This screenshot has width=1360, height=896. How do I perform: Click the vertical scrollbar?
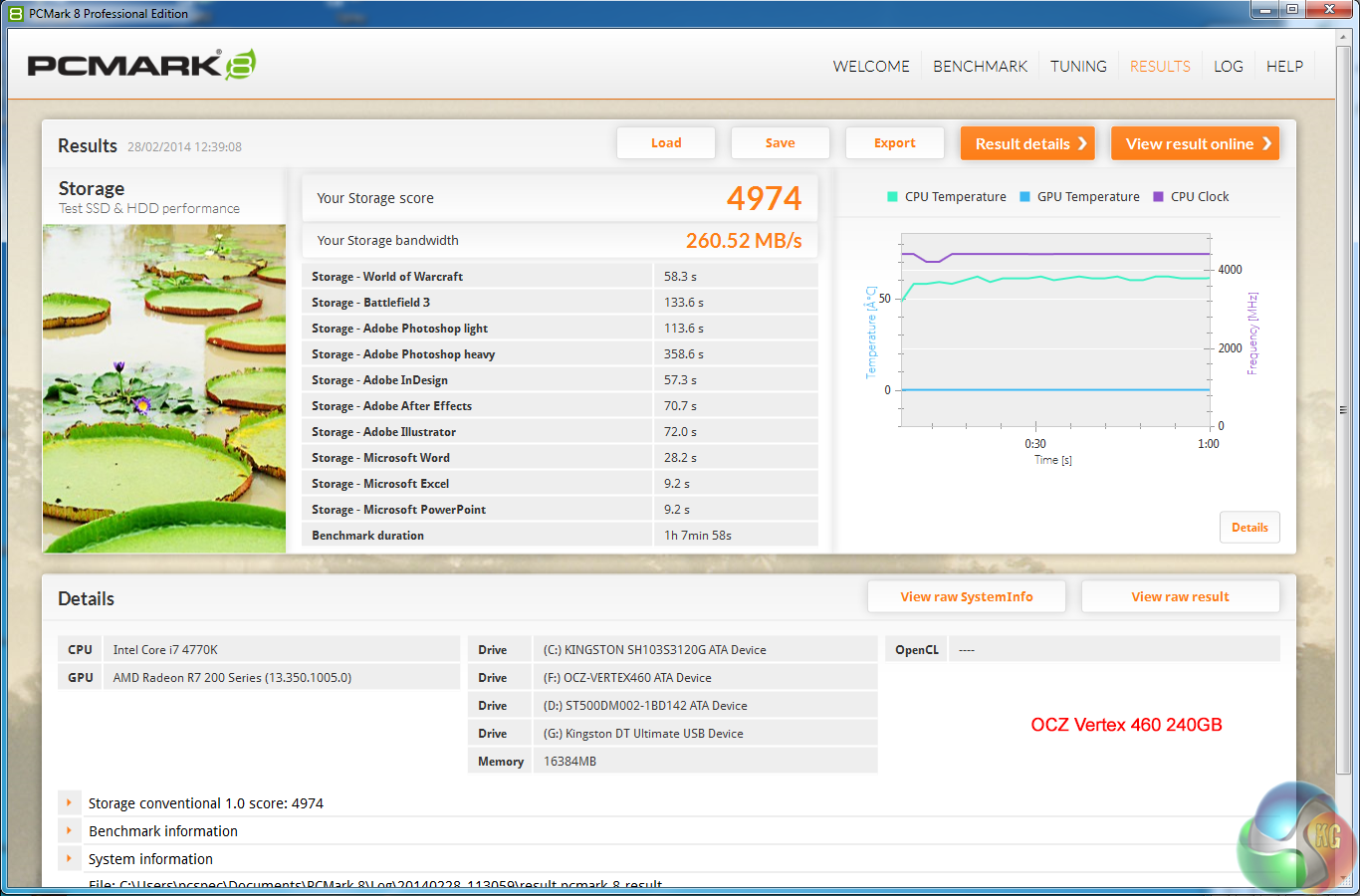click(x=1343, y=408)
